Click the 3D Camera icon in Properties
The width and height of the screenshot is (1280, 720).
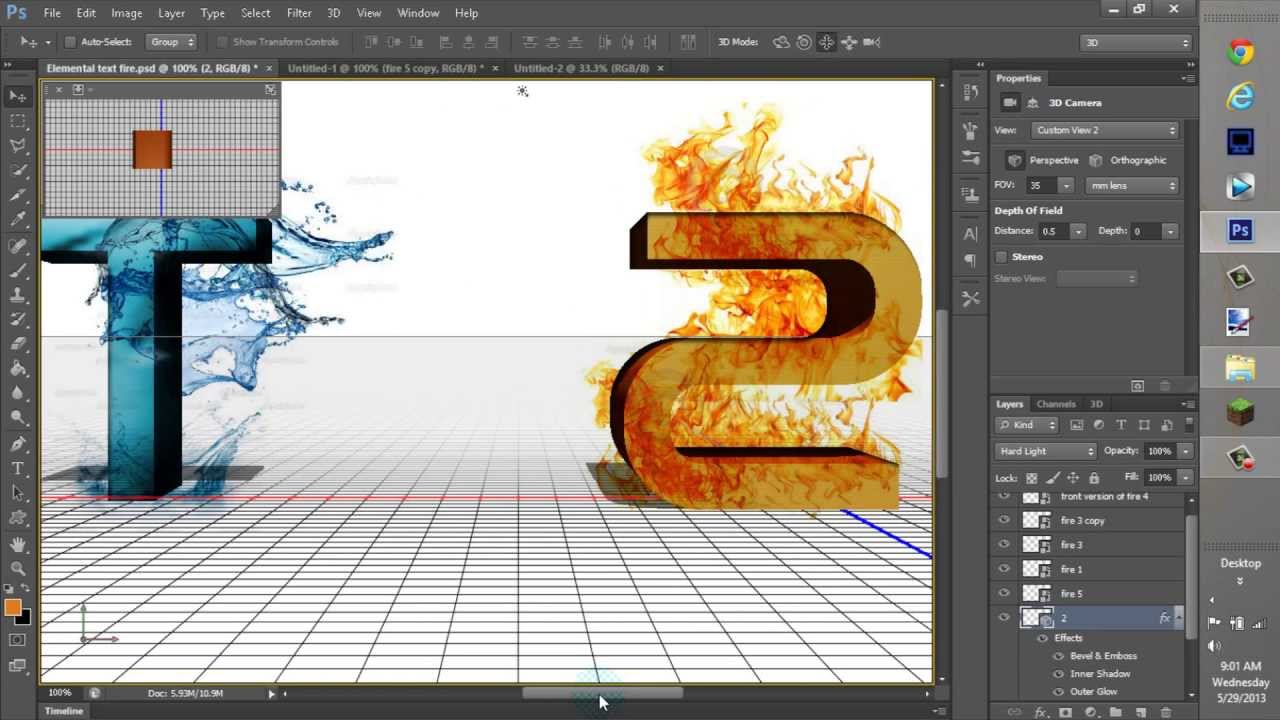(x=1010, y=102)
